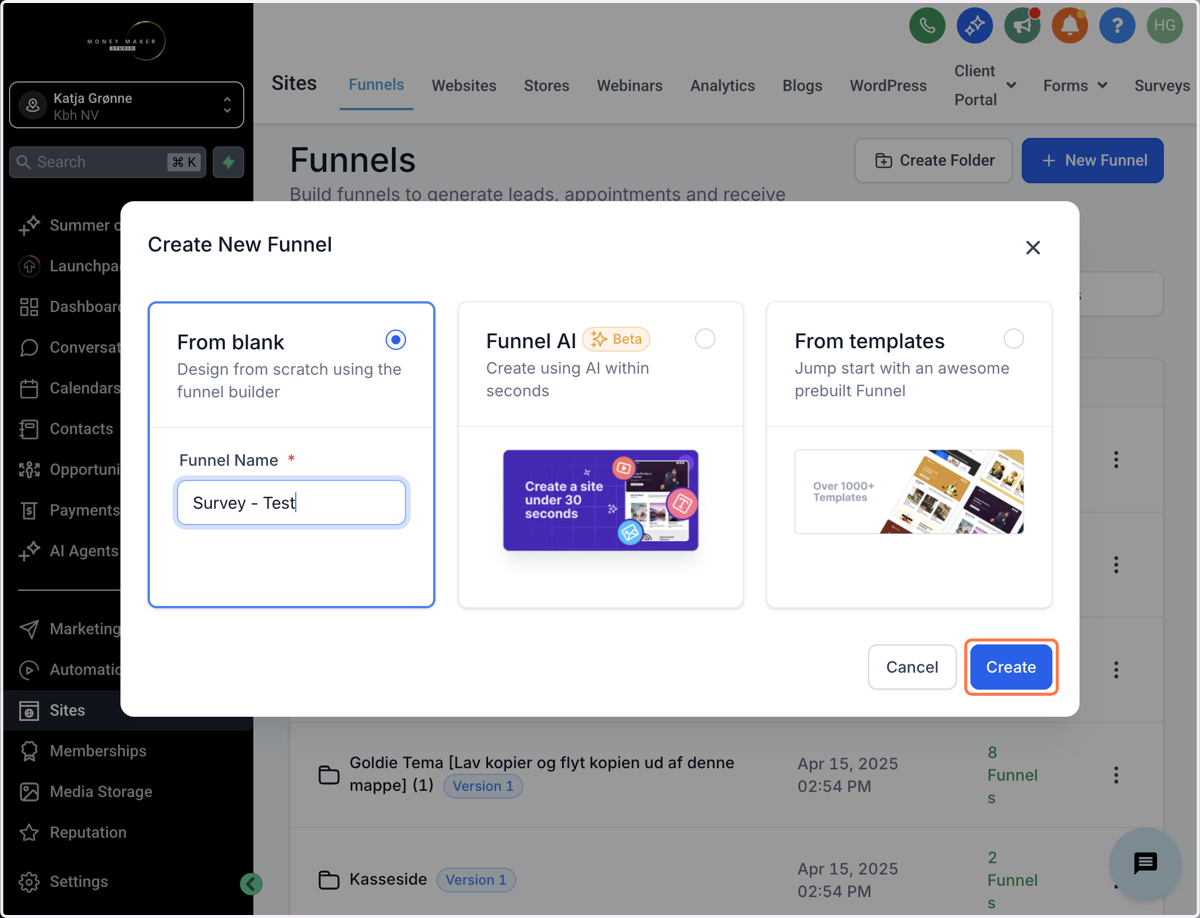Switch to the Analytics tab
Image resolution: width=1200 pixels, height=918 pixels.
click(x=722, y=86)
